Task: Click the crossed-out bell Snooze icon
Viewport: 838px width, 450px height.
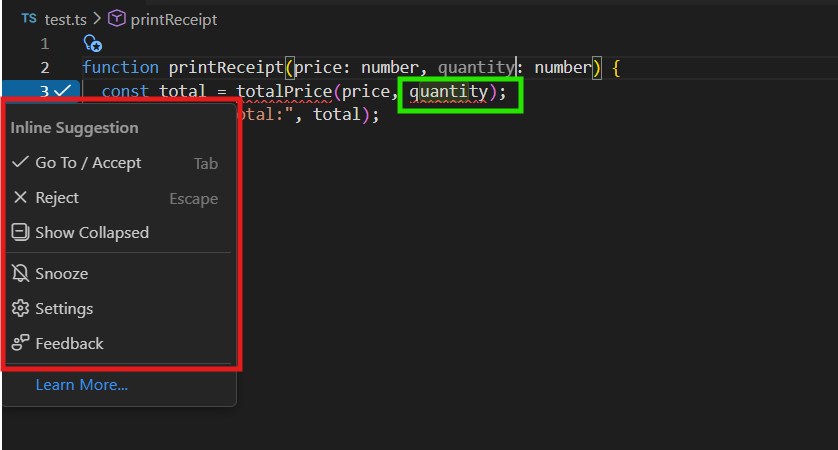Action: [20, 273]
